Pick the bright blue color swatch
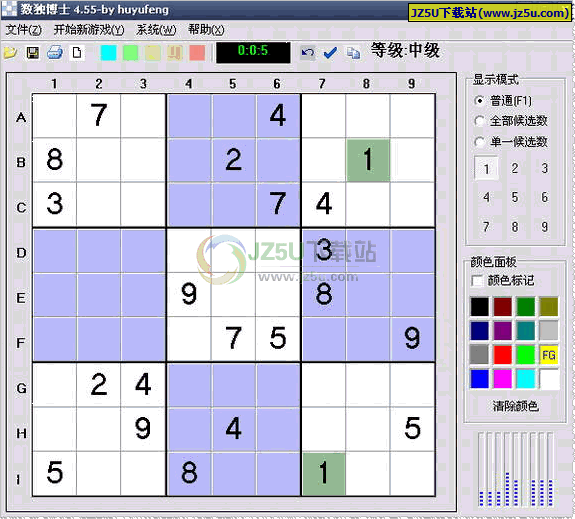Image resolution: width=575 pixels, height=519 pixels. (x=480, y=379)
